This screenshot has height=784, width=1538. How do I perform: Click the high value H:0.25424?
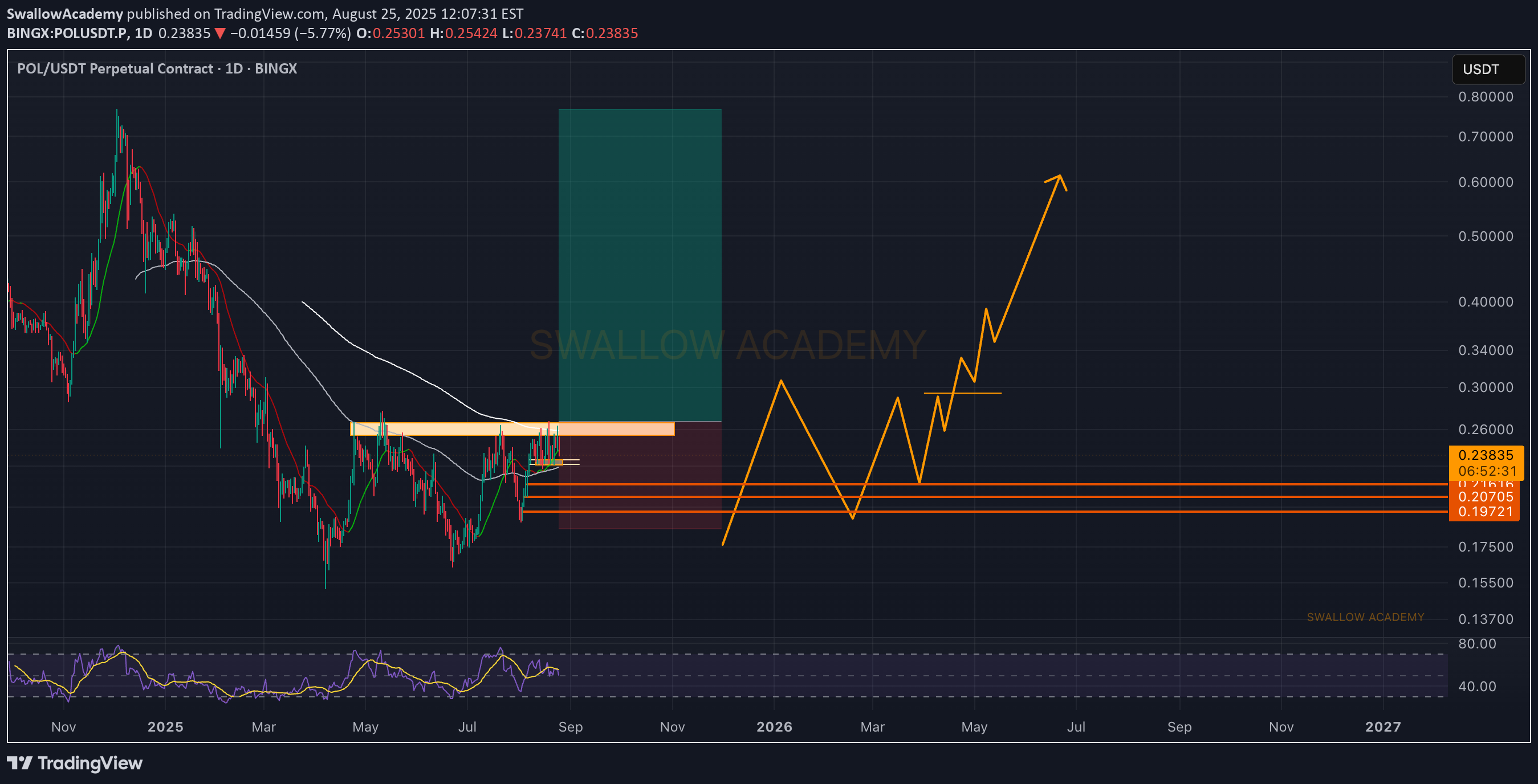(464, 33)
